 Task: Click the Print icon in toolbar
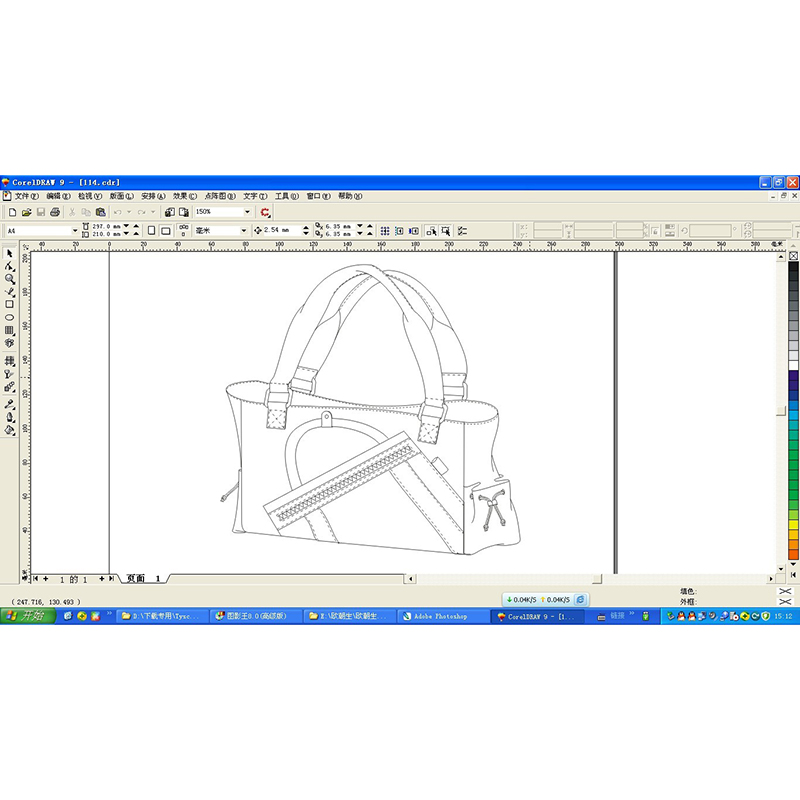pyautogui.click(x=55, y=212)
